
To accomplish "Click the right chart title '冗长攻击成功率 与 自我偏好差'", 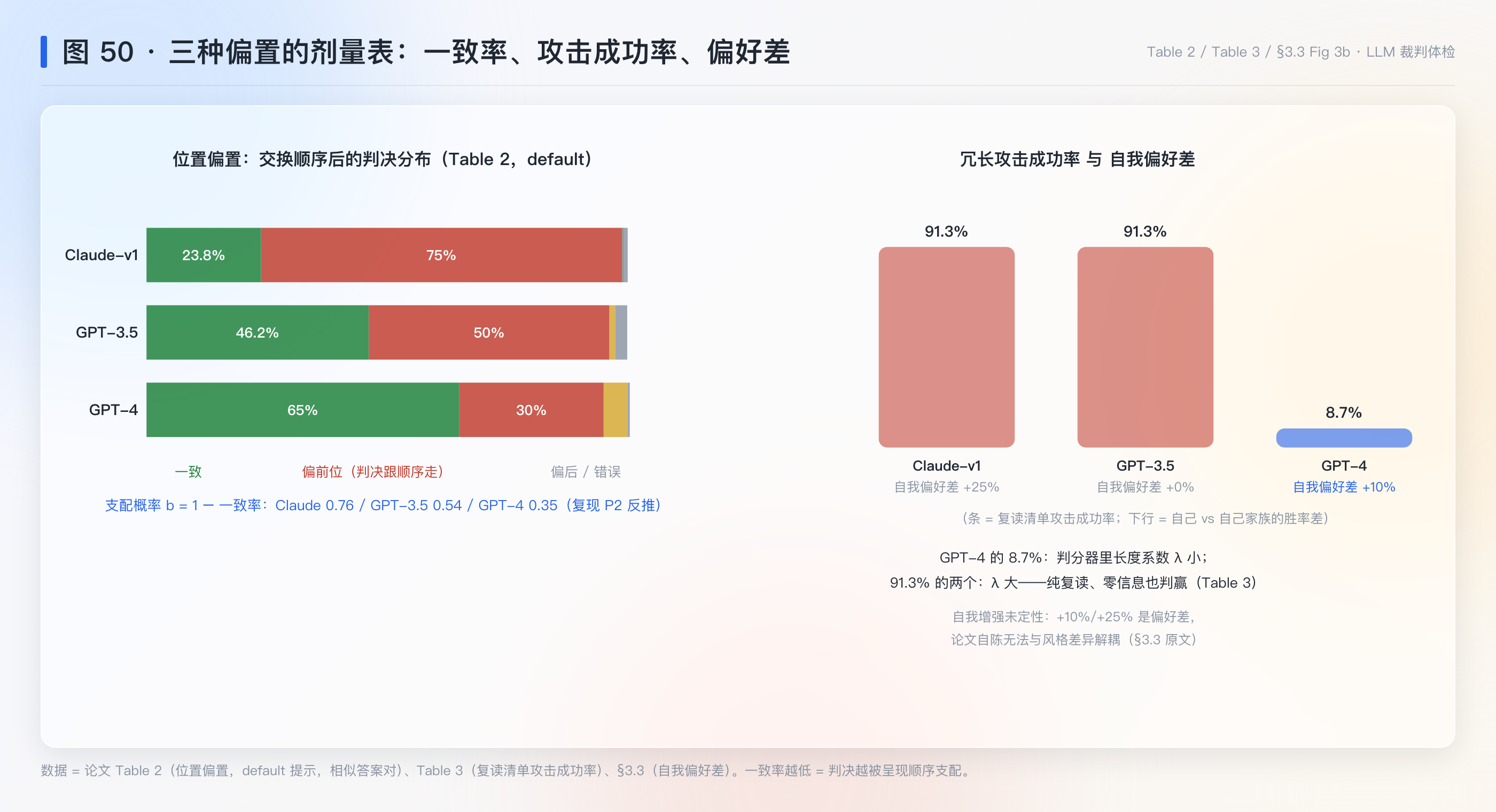I will 1077,159.
